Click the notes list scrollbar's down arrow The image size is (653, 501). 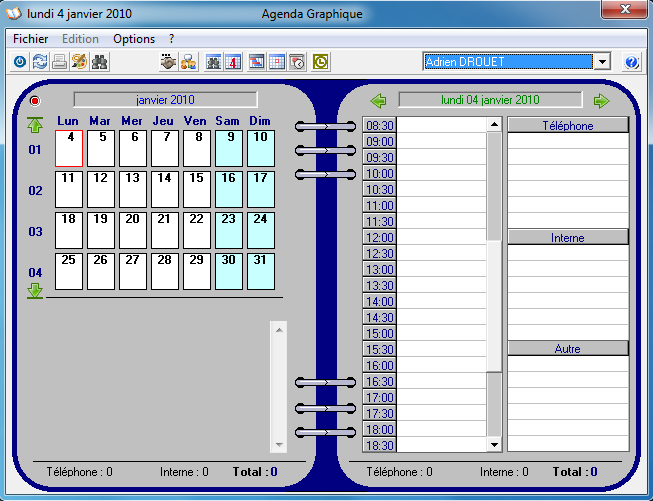[279, 445]
